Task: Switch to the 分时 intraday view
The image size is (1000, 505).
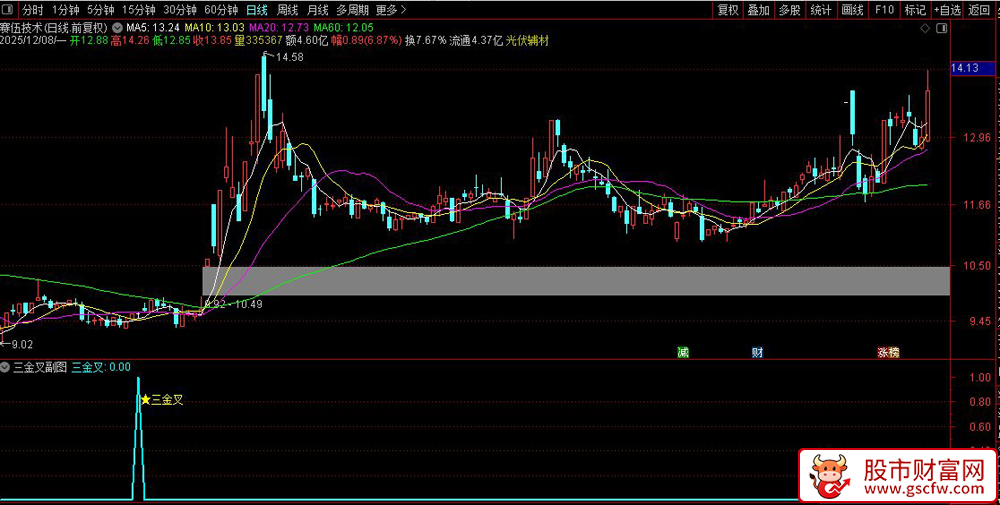Action: [x=32, y=10]
